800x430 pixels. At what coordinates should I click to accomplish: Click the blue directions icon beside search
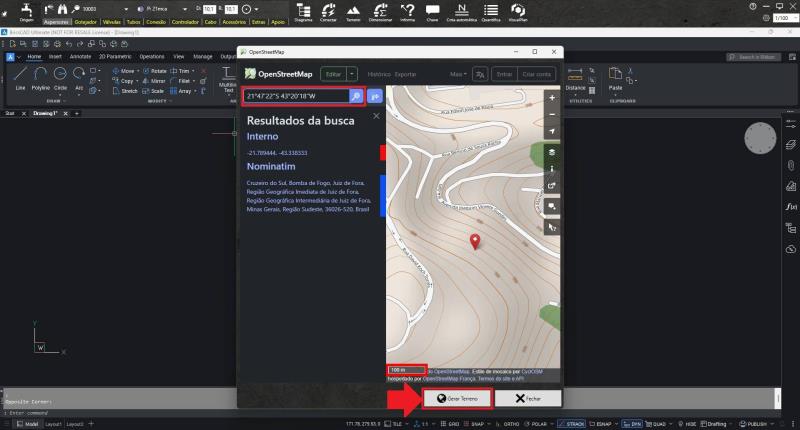click(375, 96)
